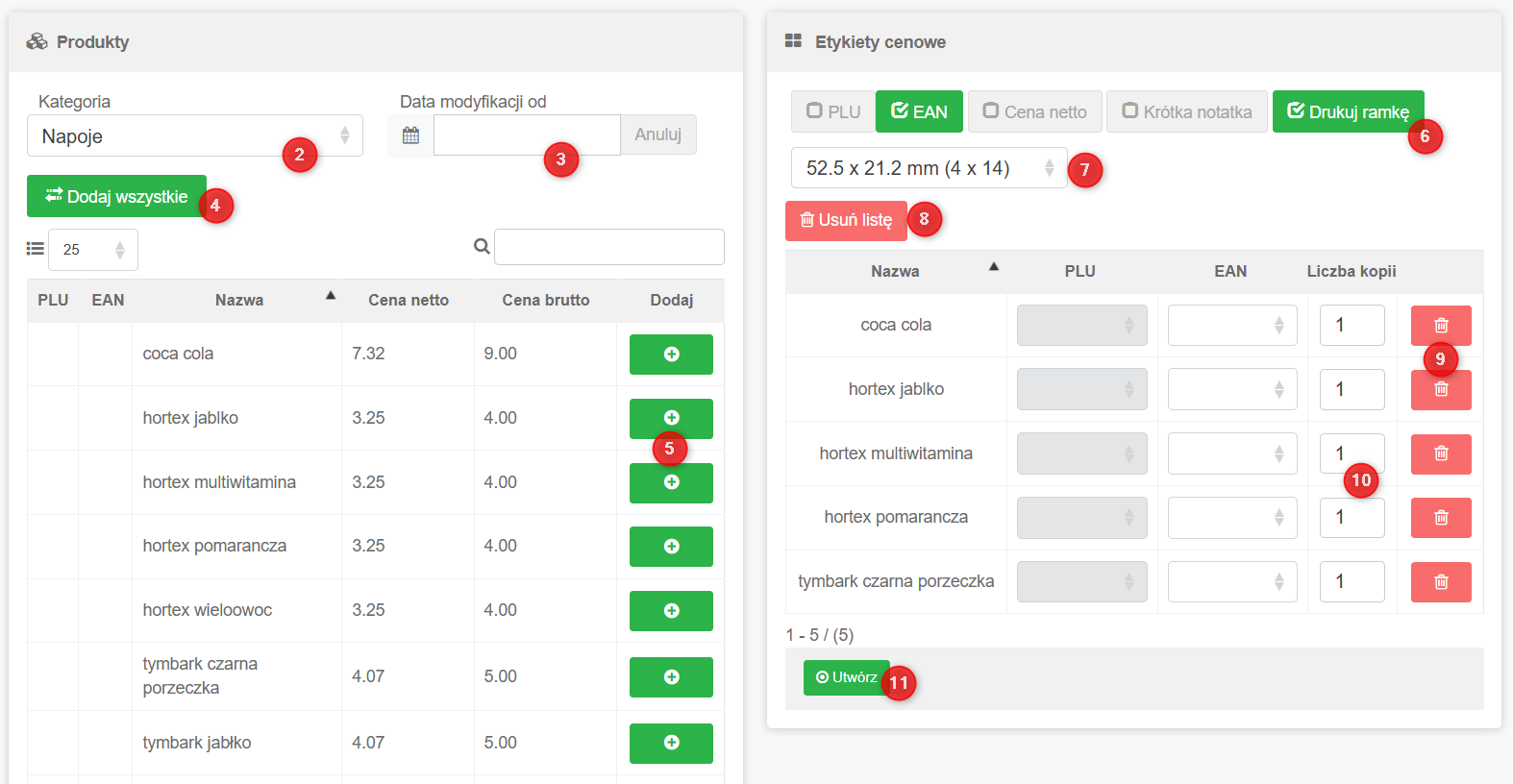The image size is (1513, 784).
Task: Sort label list by Nazwa header
Action: click(895, 271)
